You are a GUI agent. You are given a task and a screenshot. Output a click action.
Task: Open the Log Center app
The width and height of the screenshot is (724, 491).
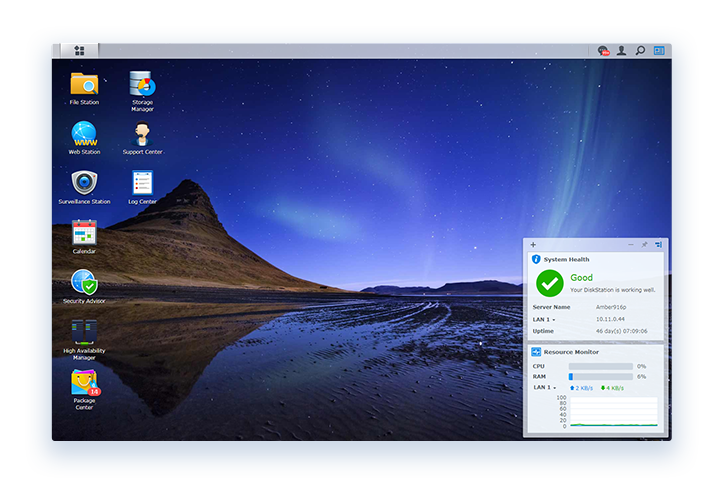(142, 183)
